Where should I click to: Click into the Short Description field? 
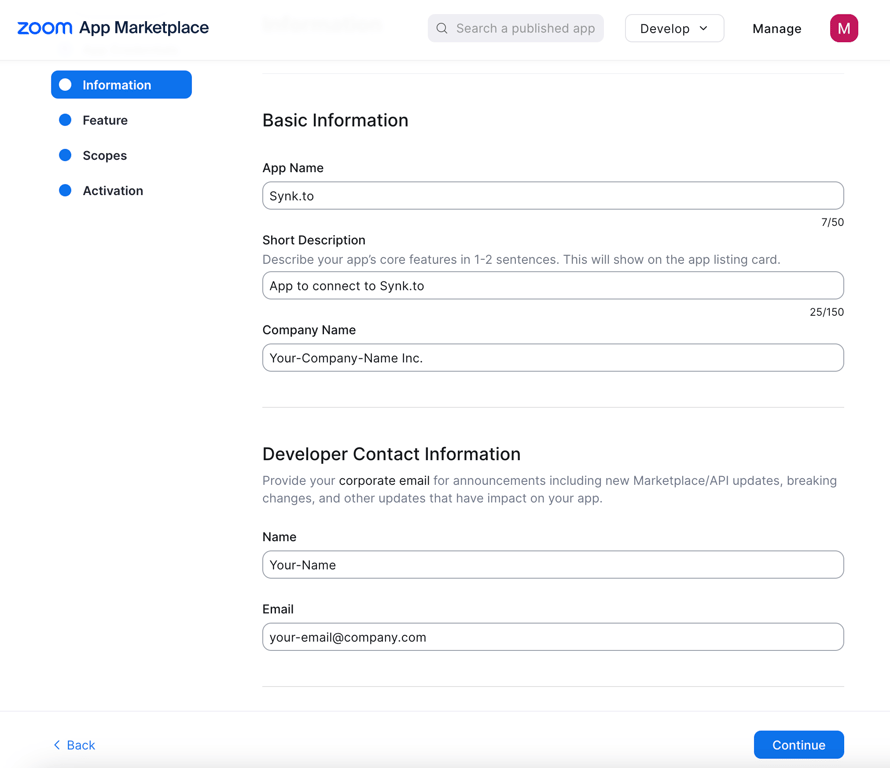click(552, 286)
